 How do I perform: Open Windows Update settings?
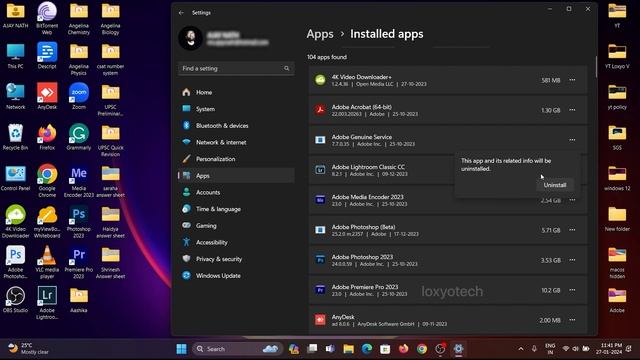(236, 276)
